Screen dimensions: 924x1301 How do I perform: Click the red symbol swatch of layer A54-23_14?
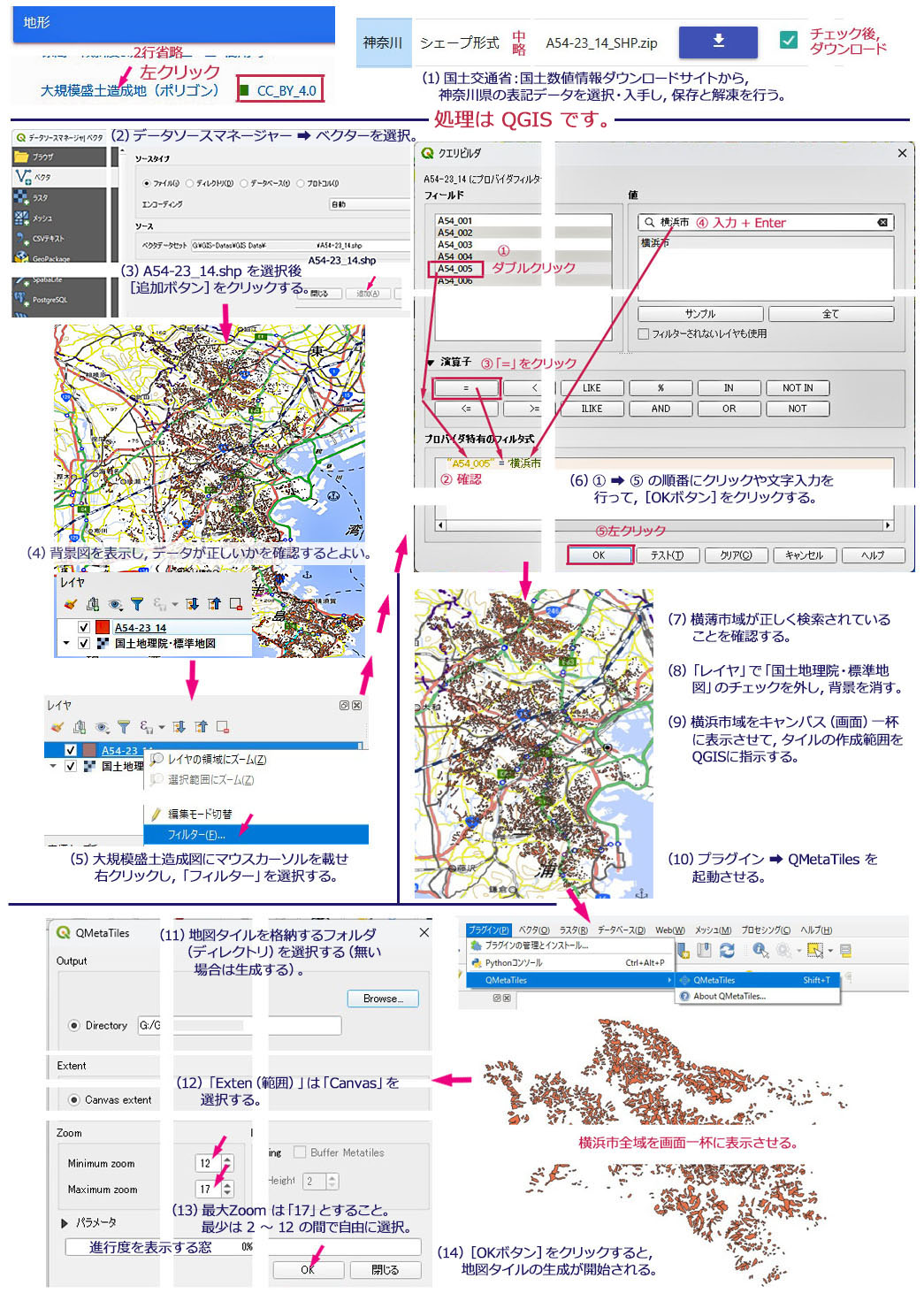tap(103, 628)
